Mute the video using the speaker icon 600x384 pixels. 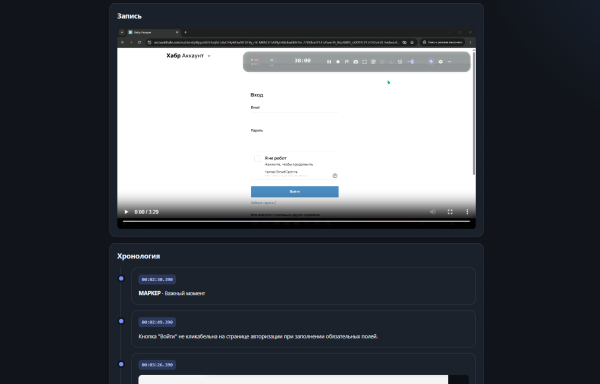point(433,212)
